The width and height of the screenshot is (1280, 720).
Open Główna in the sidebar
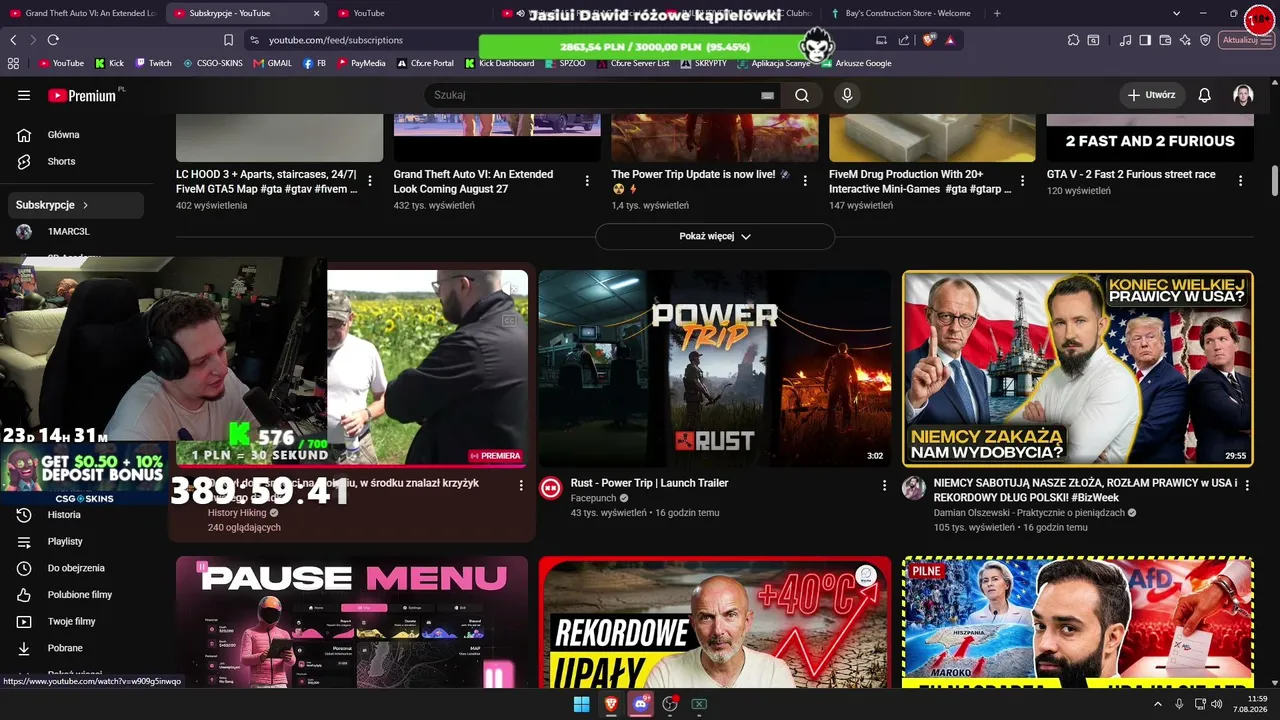tap(76, 135)
